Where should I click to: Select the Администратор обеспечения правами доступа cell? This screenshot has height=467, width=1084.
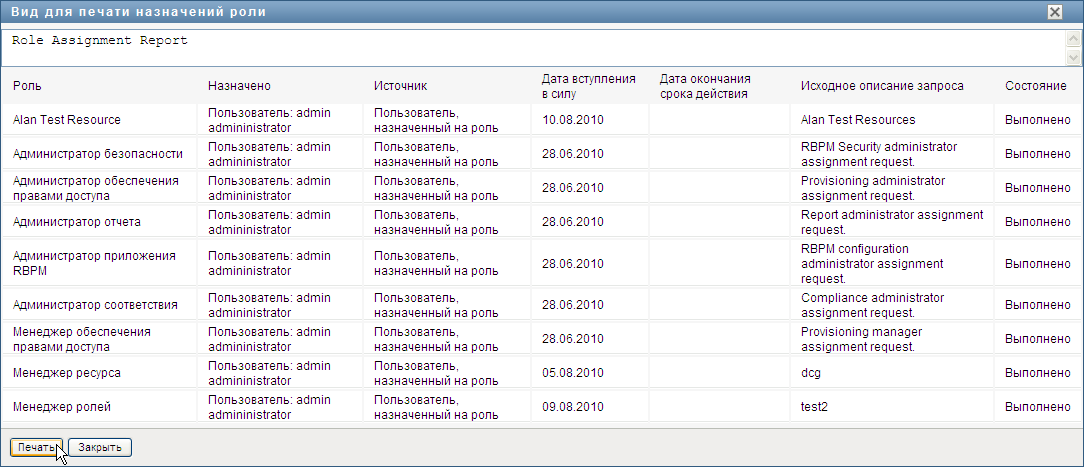point(95,187)
